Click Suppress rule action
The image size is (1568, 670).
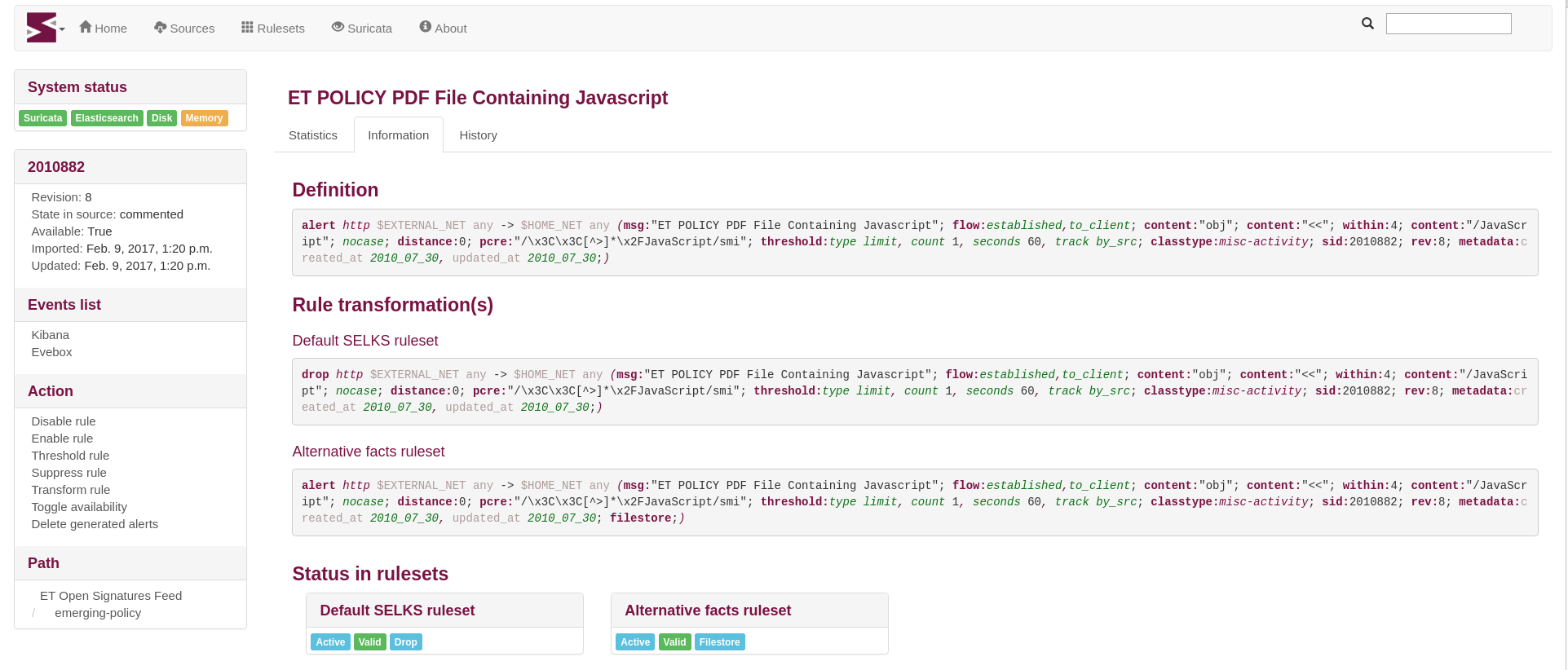click(68, 473)
